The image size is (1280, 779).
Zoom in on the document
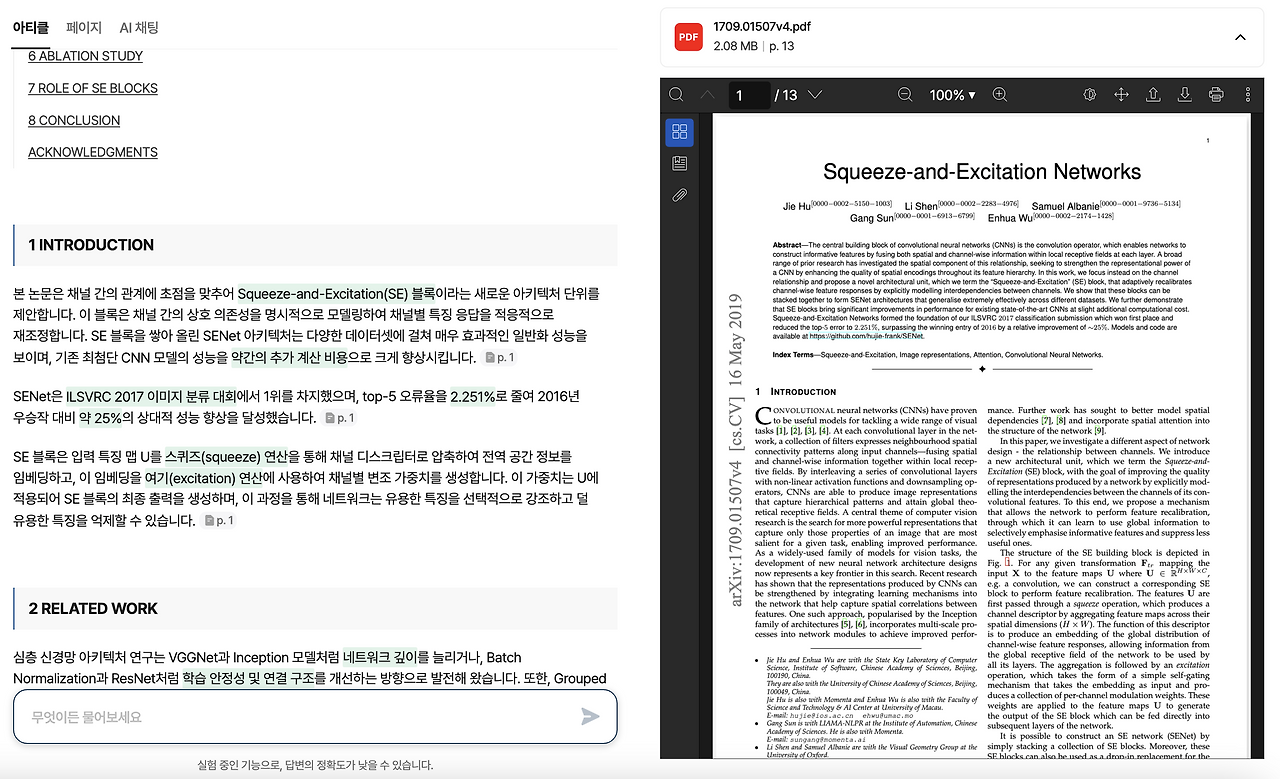coord(1000,94)
